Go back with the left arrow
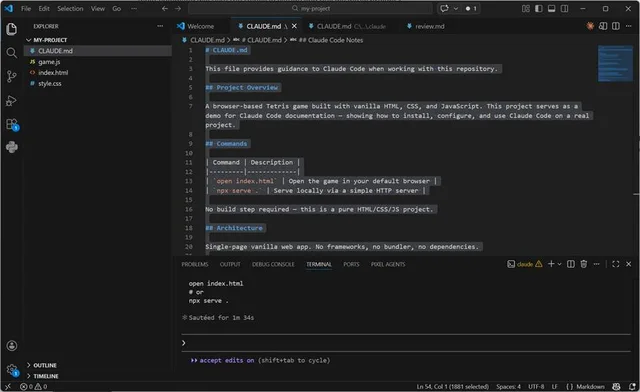 tap(164, 9)
